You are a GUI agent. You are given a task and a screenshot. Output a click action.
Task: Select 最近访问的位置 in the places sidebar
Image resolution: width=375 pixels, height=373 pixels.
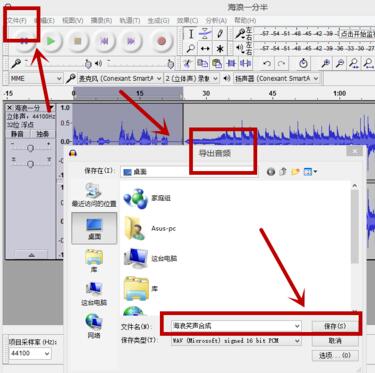94,195
